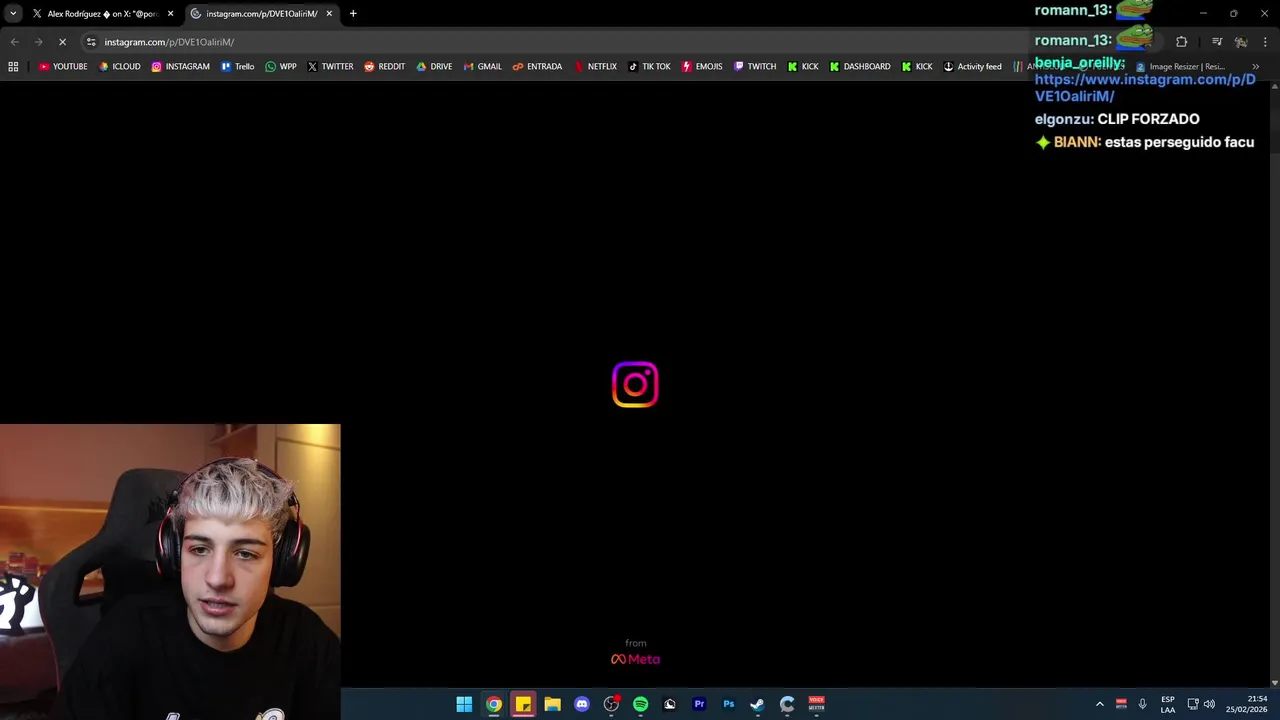Stop loading the page
The image size is (1280, 720).
pyautogui.click(x=62, y=42)
